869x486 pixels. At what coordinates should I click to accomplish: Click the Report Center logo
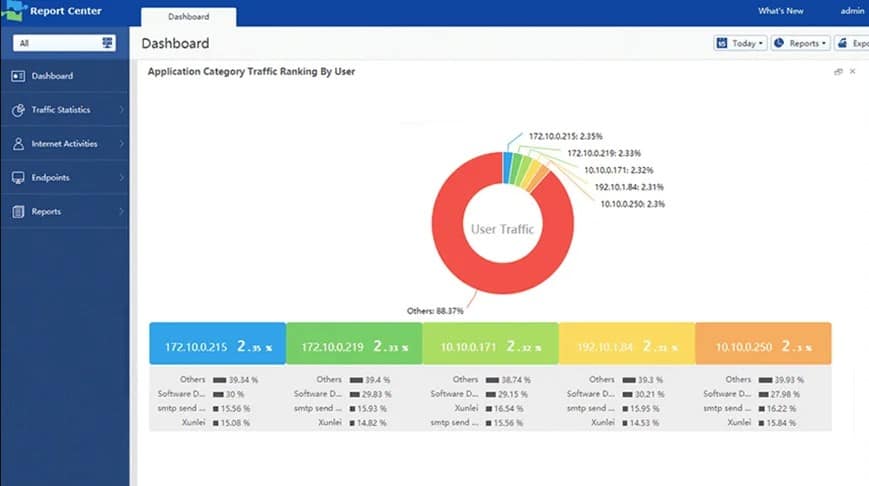point(12,12)
